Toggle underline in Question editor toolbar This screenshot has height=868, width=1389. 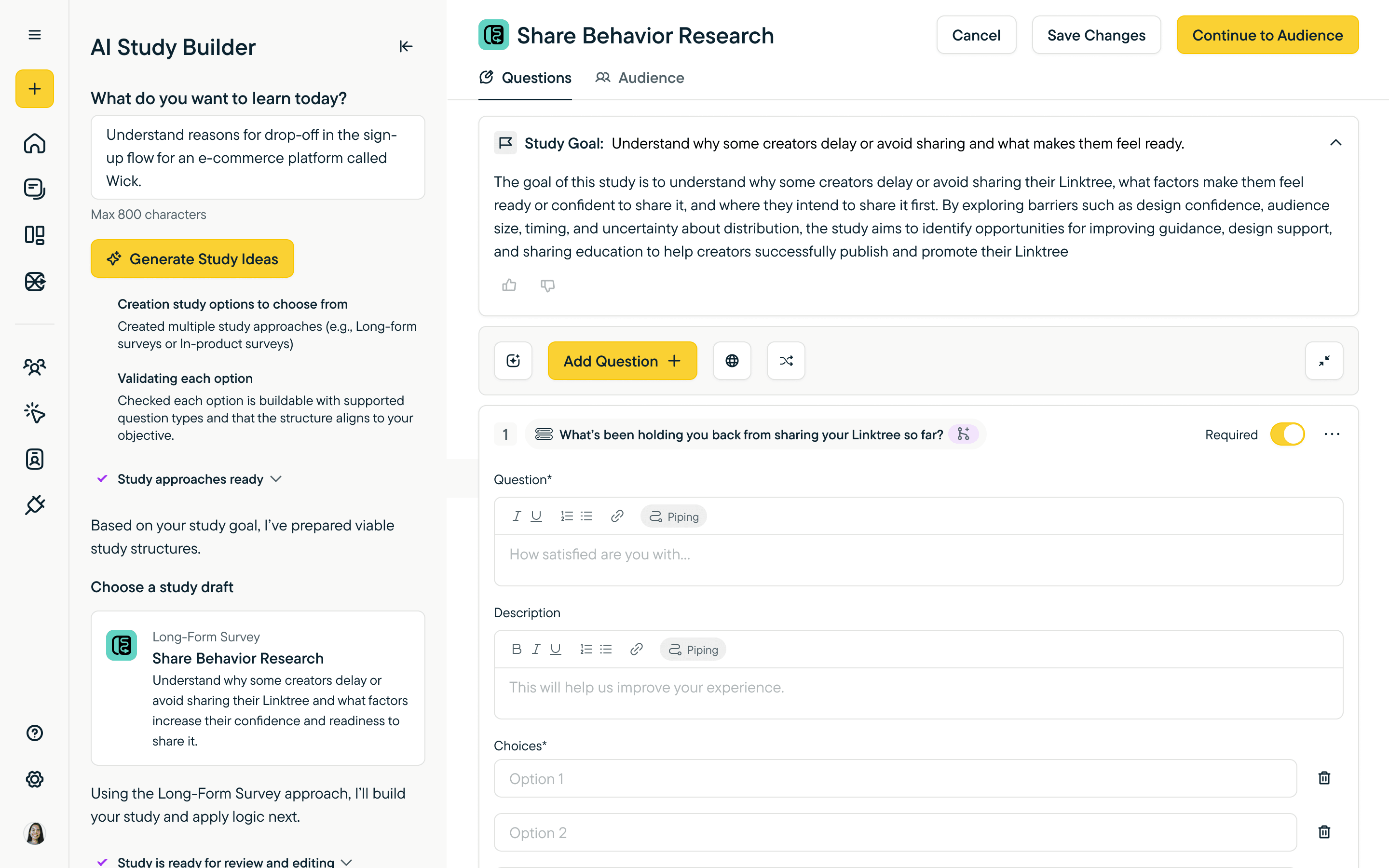[536, 516]
